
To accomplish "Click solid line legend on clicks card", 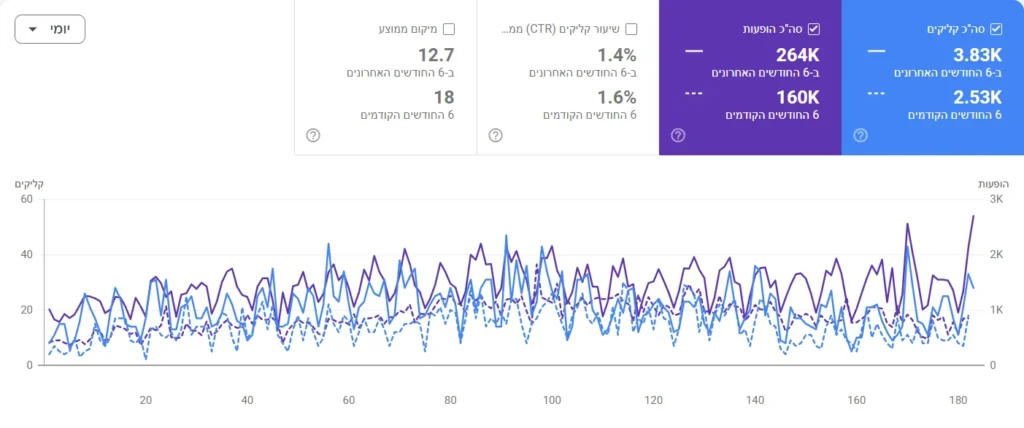I will (x=876, y=51).
